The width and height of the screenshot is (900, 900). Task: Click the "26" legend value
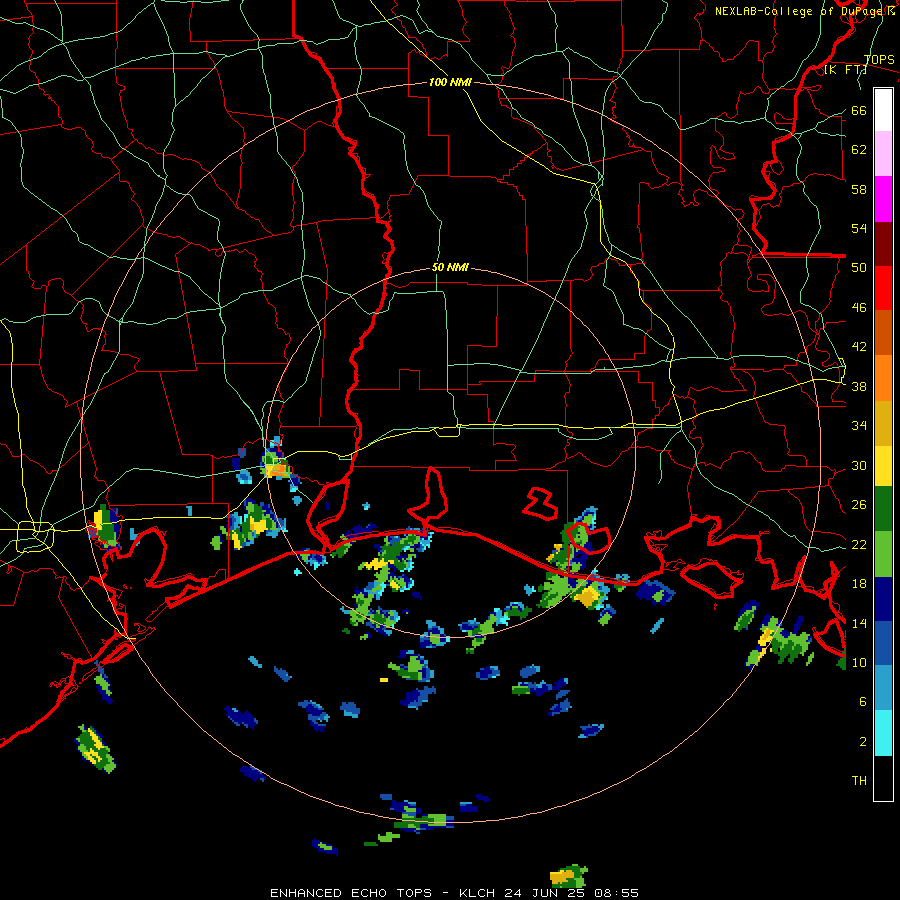859,505
